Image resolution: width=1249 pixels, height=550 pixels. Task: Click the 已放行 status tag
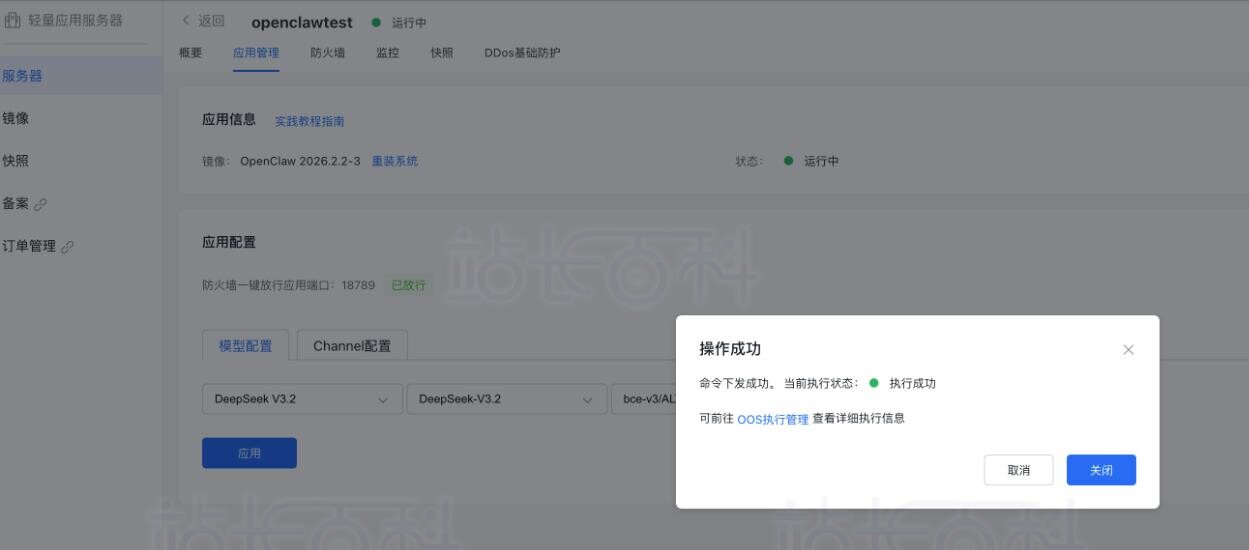click(x=408, y=285)
